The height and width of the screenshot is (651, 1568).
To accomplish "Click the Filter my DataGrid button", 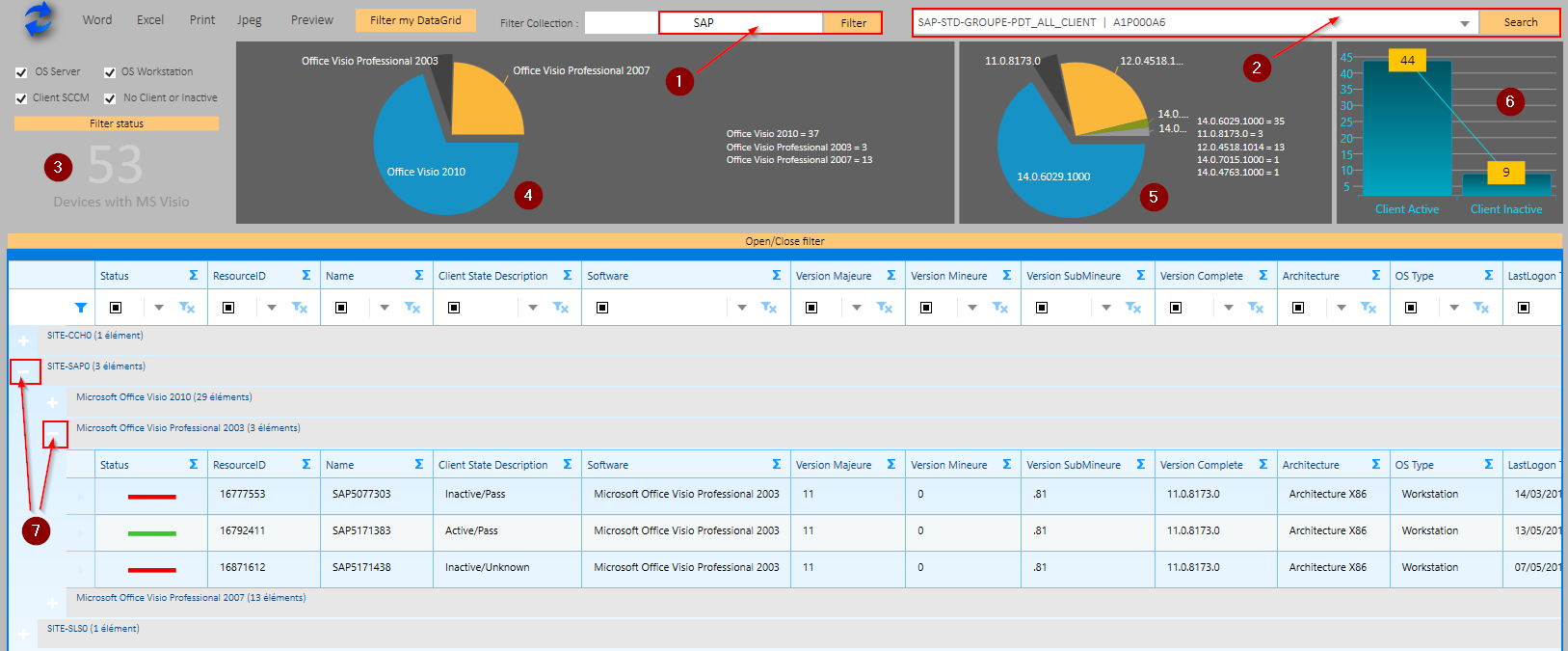I will pyautogui.click(x=415, y=20).
